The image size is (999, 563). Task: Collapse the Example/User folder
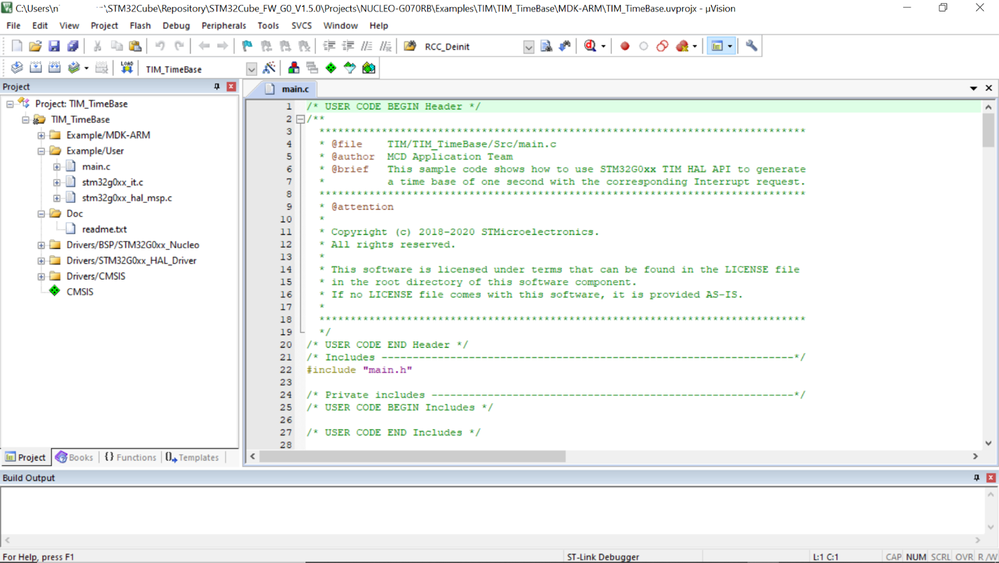pos(41,151)
